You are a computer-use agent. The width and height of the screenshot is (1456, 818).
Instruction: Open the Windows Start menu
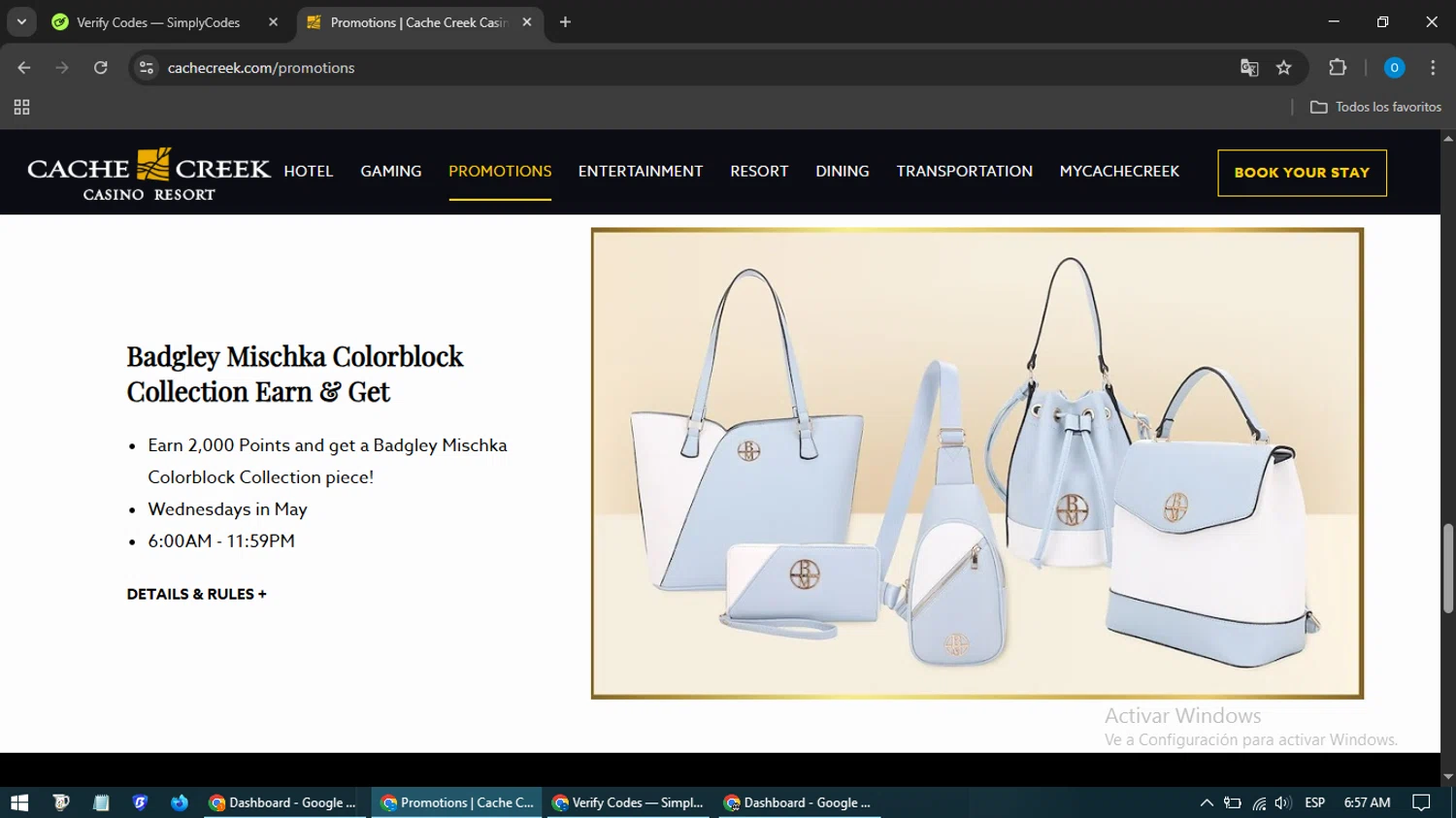19,802
